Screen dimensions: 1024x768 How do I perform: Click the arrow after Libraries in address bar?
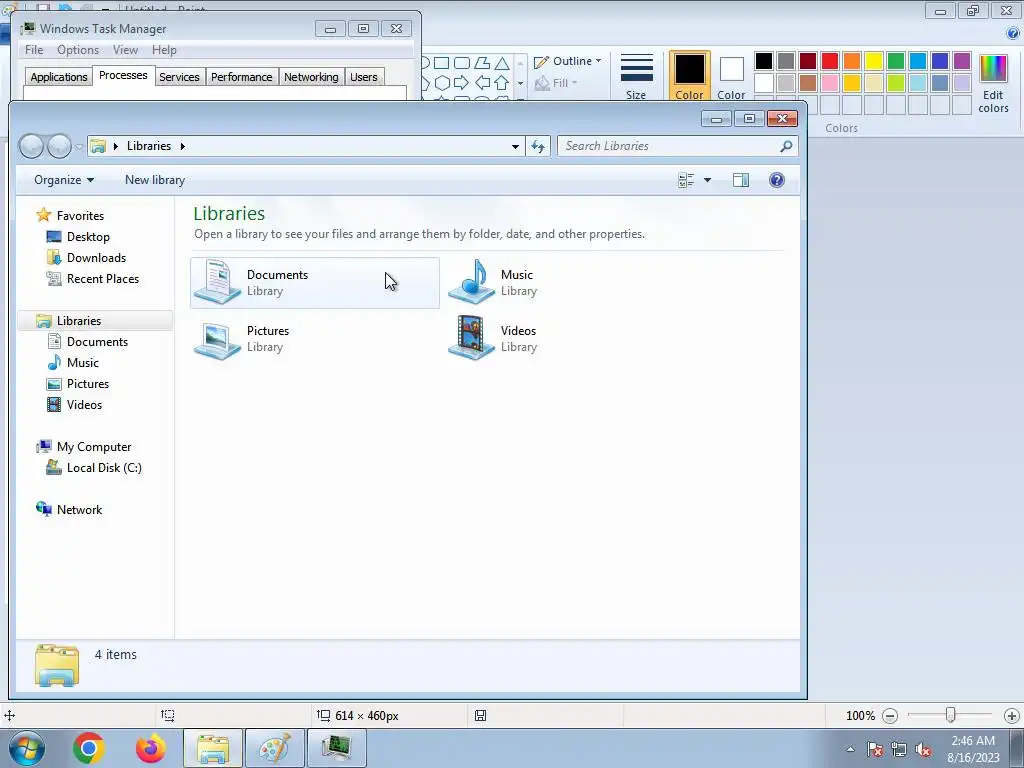[x=183, y=146]
